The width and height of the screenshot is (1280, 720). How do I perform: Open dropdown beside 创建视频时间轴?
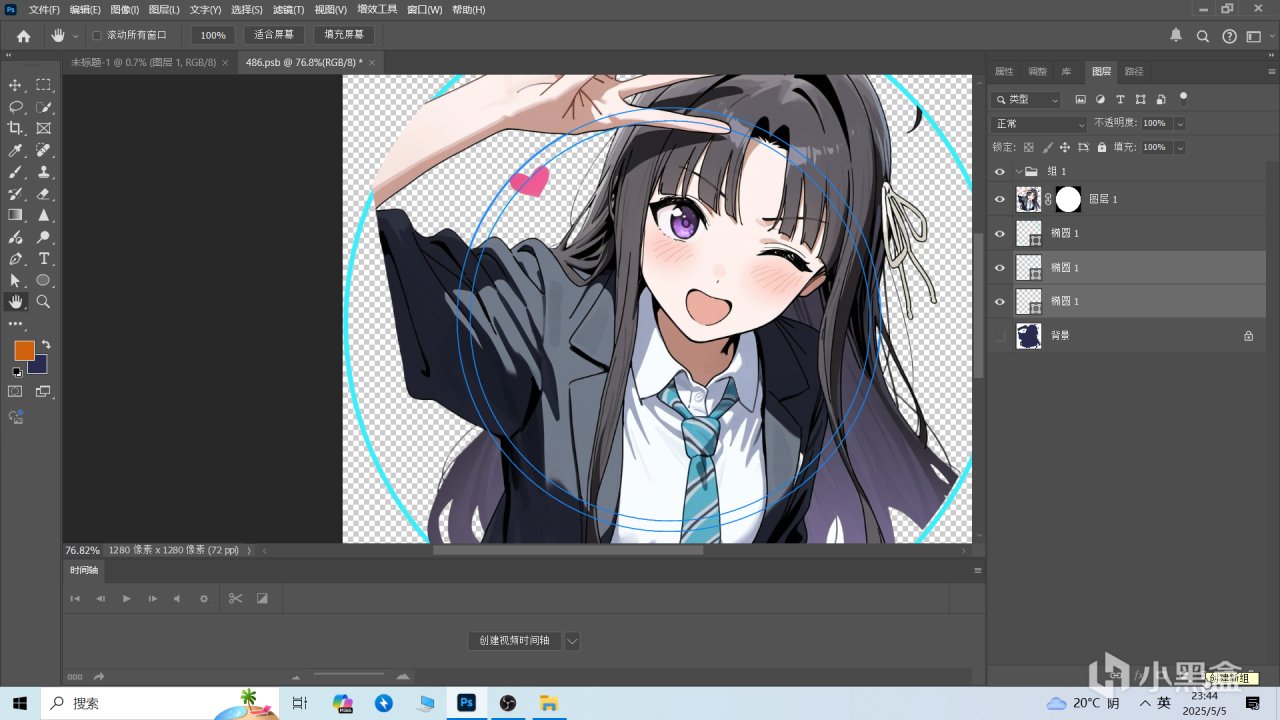click(x=572, y=641)
